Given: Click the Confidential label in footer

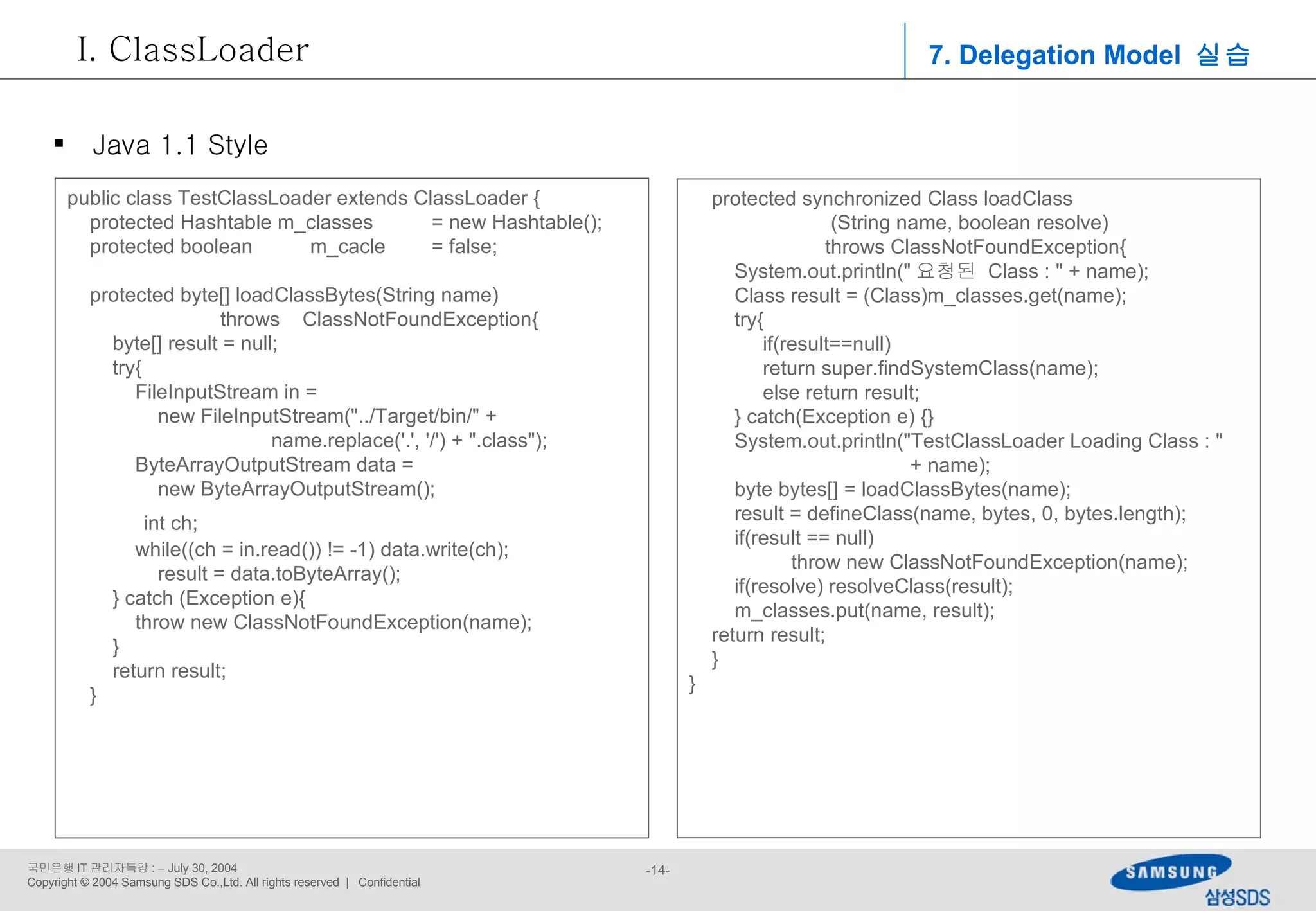Looking at the screenshot, I should coord(389,882).
